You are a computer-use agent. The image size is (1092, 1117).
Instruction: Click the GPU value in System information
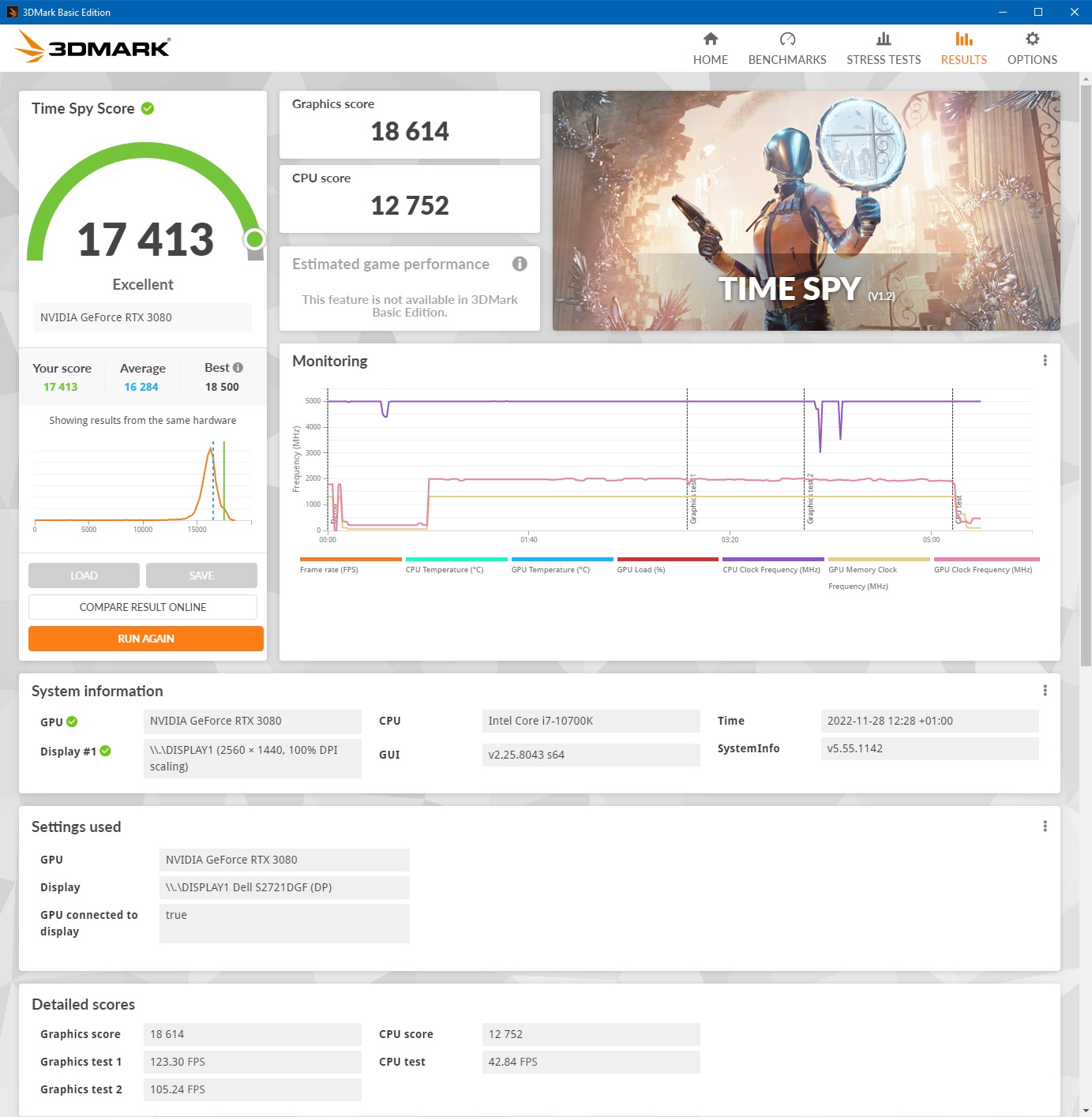coord(253,721)
